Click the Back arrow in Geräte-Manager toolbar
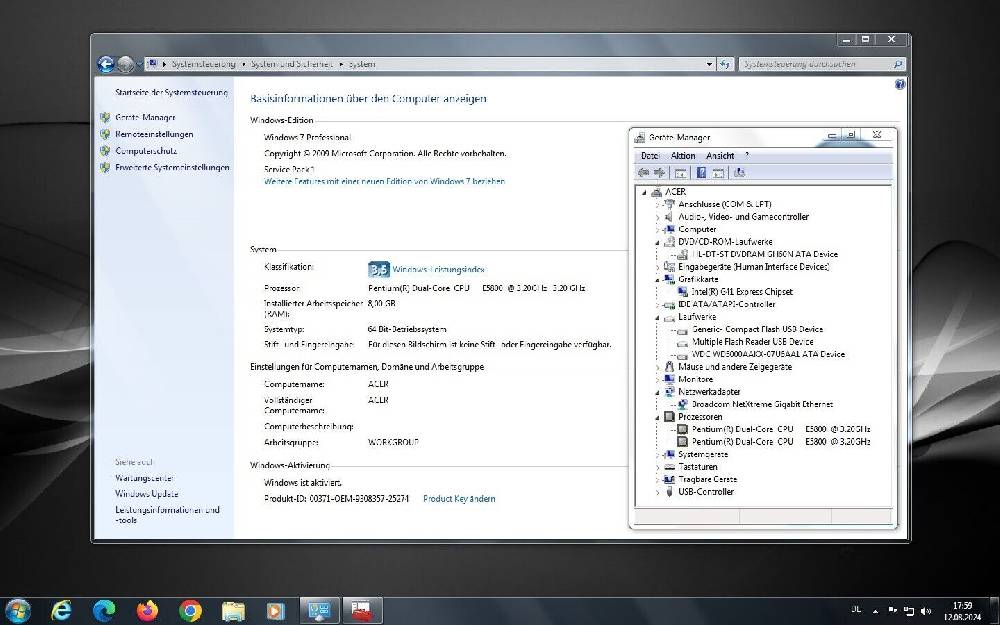The height and width of the screenshot is (625, 1000). pos(643,173)
